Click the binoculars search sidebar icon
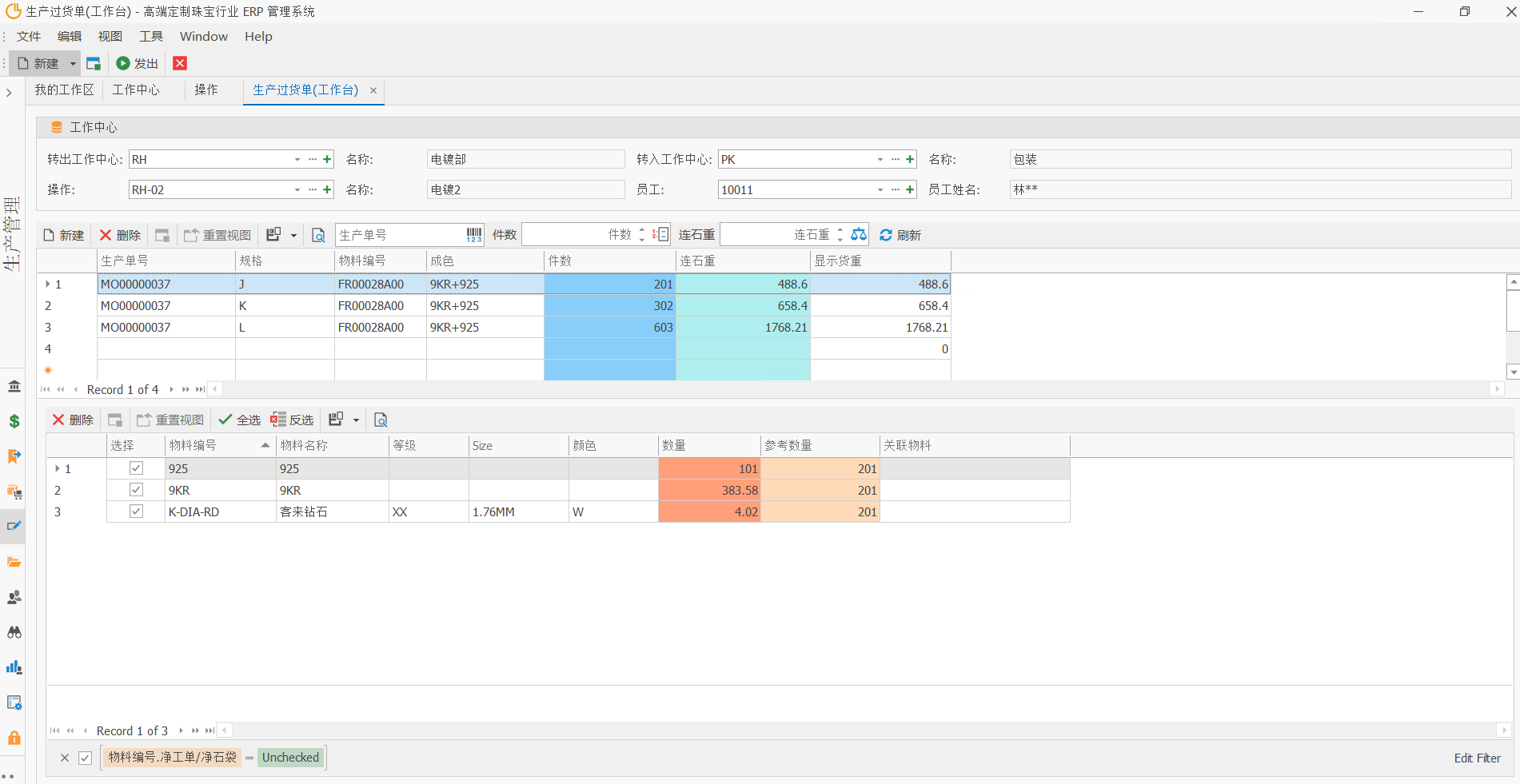1520x784 pixels. coord(14,632)
